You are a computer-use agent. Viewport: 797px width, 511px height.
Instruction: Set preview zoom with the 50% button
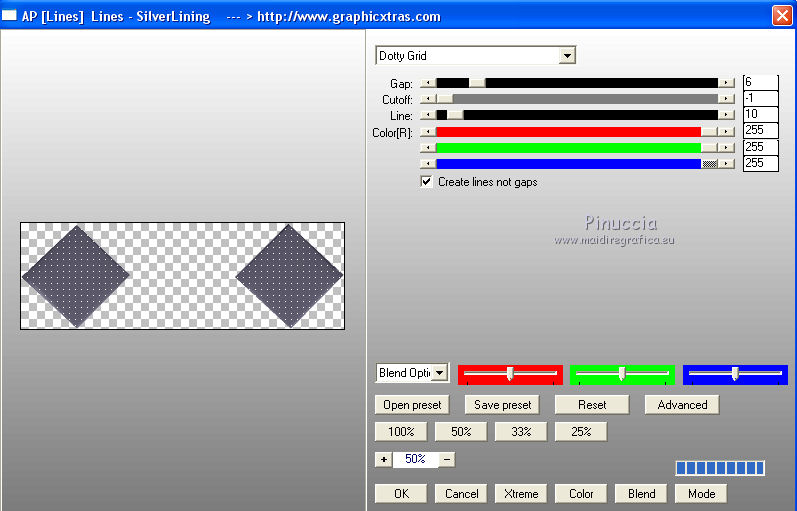point(461,432)
